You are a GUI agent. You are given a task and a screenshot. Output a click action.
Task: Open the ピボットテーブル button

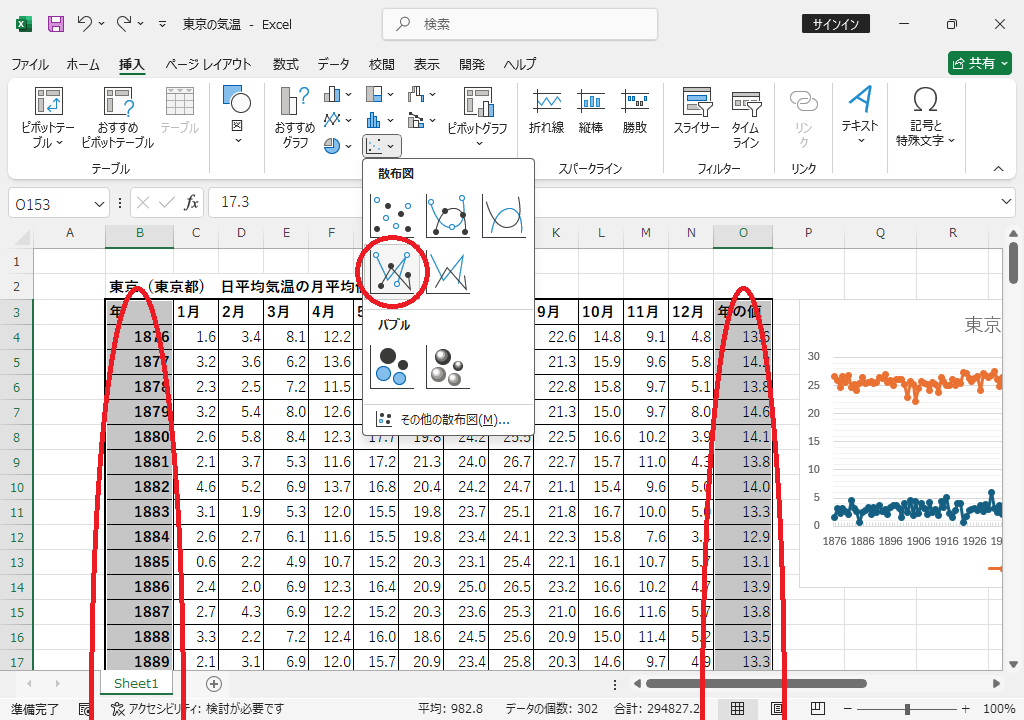pos(48,118)
